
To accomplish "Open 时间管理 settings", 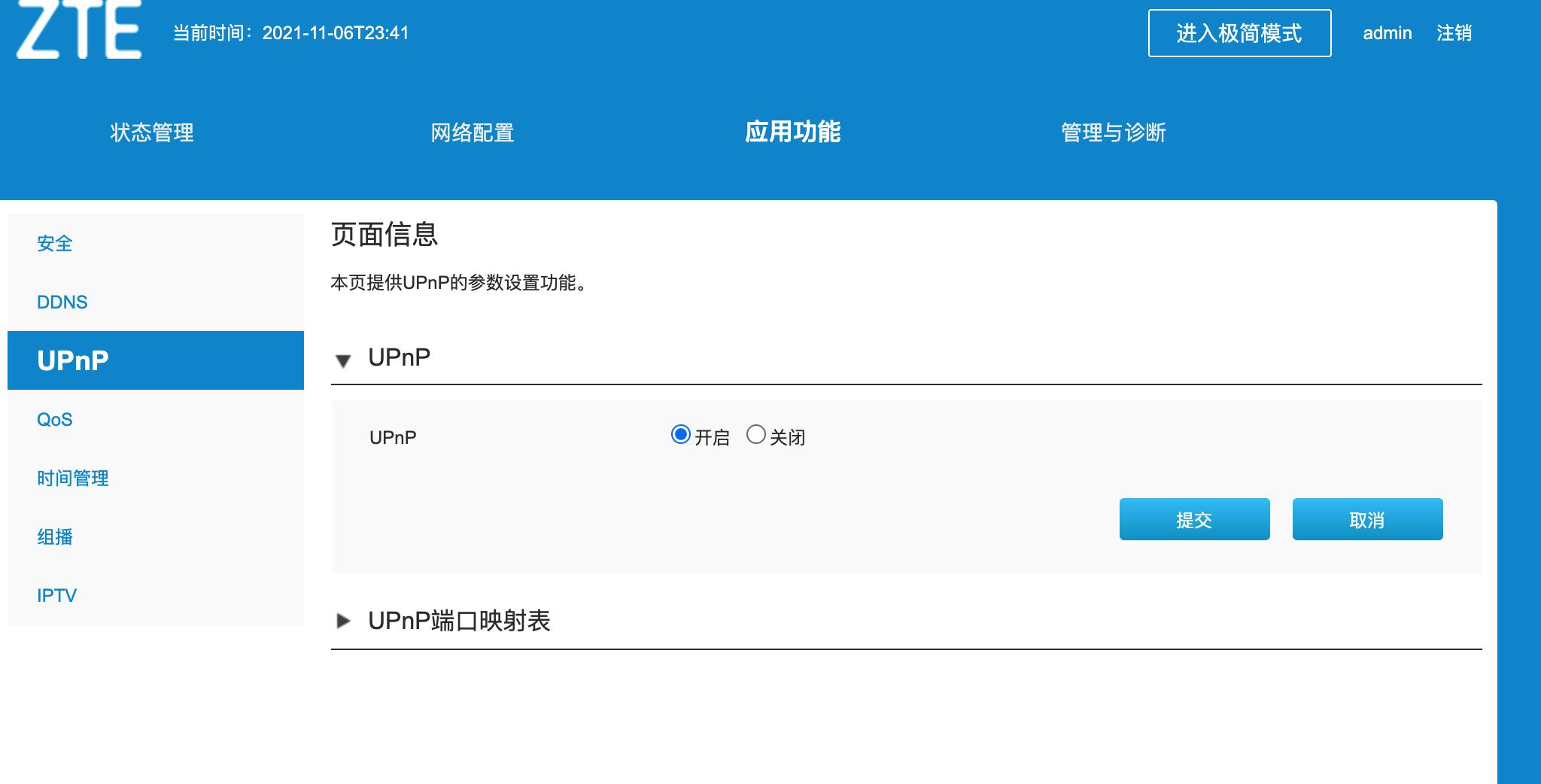I will click(x=72, y=478).
